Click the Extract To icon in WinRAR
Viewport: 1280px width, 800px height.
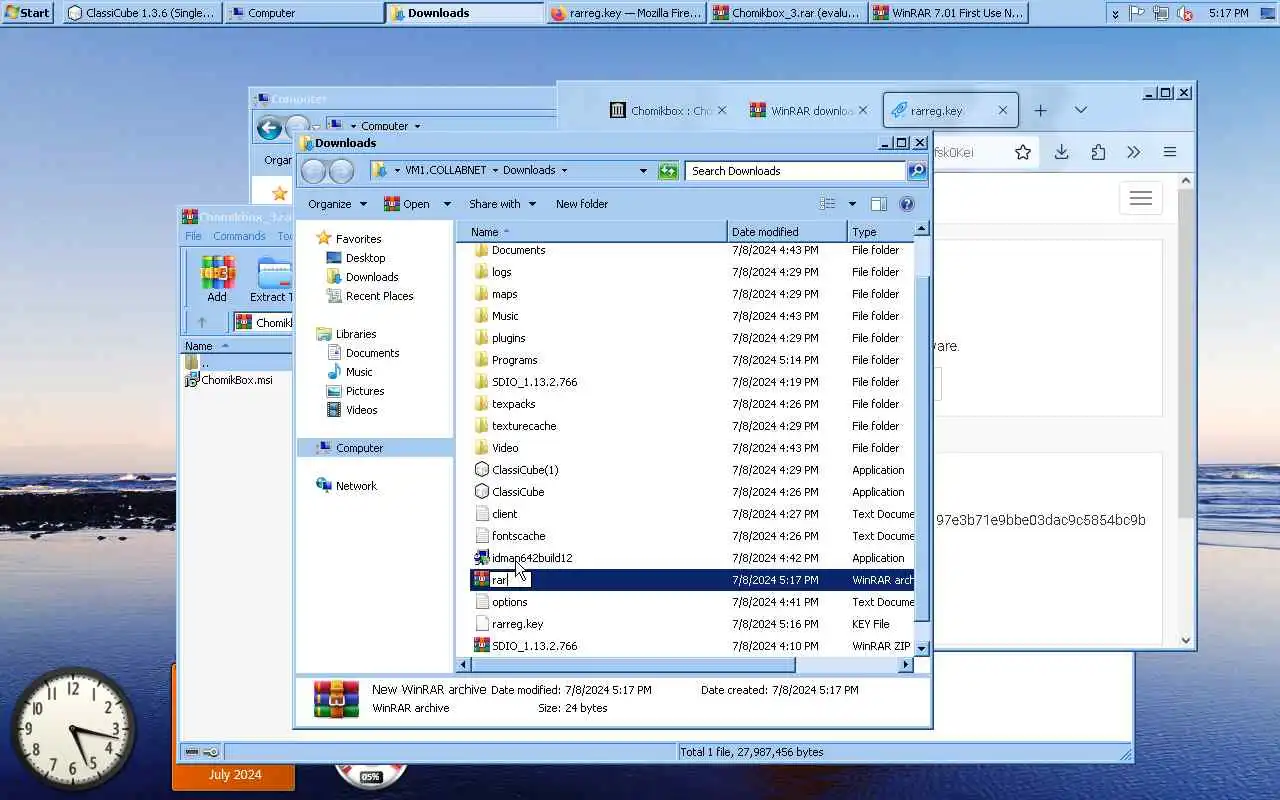click(271, 279)
